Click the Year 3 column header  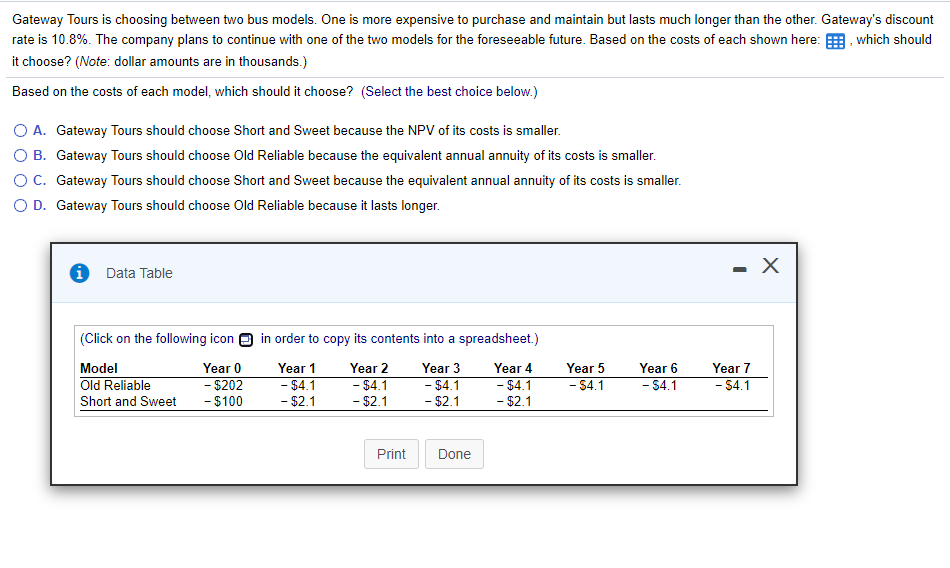click(441, 369)
